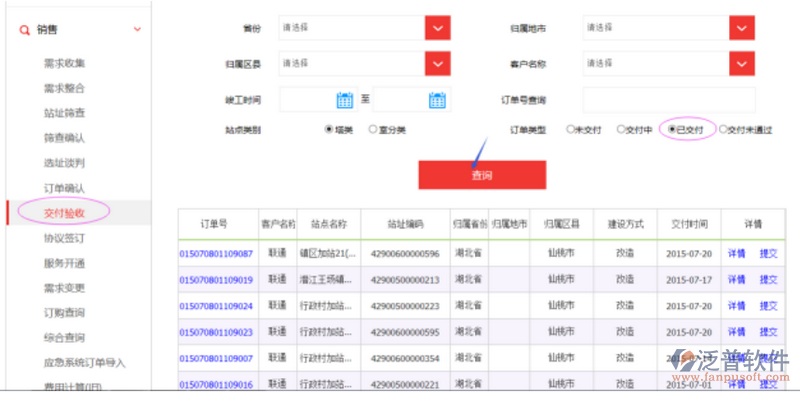
Task: Expand the 归属区县 dropdown arrow
Action: point(438,64)
